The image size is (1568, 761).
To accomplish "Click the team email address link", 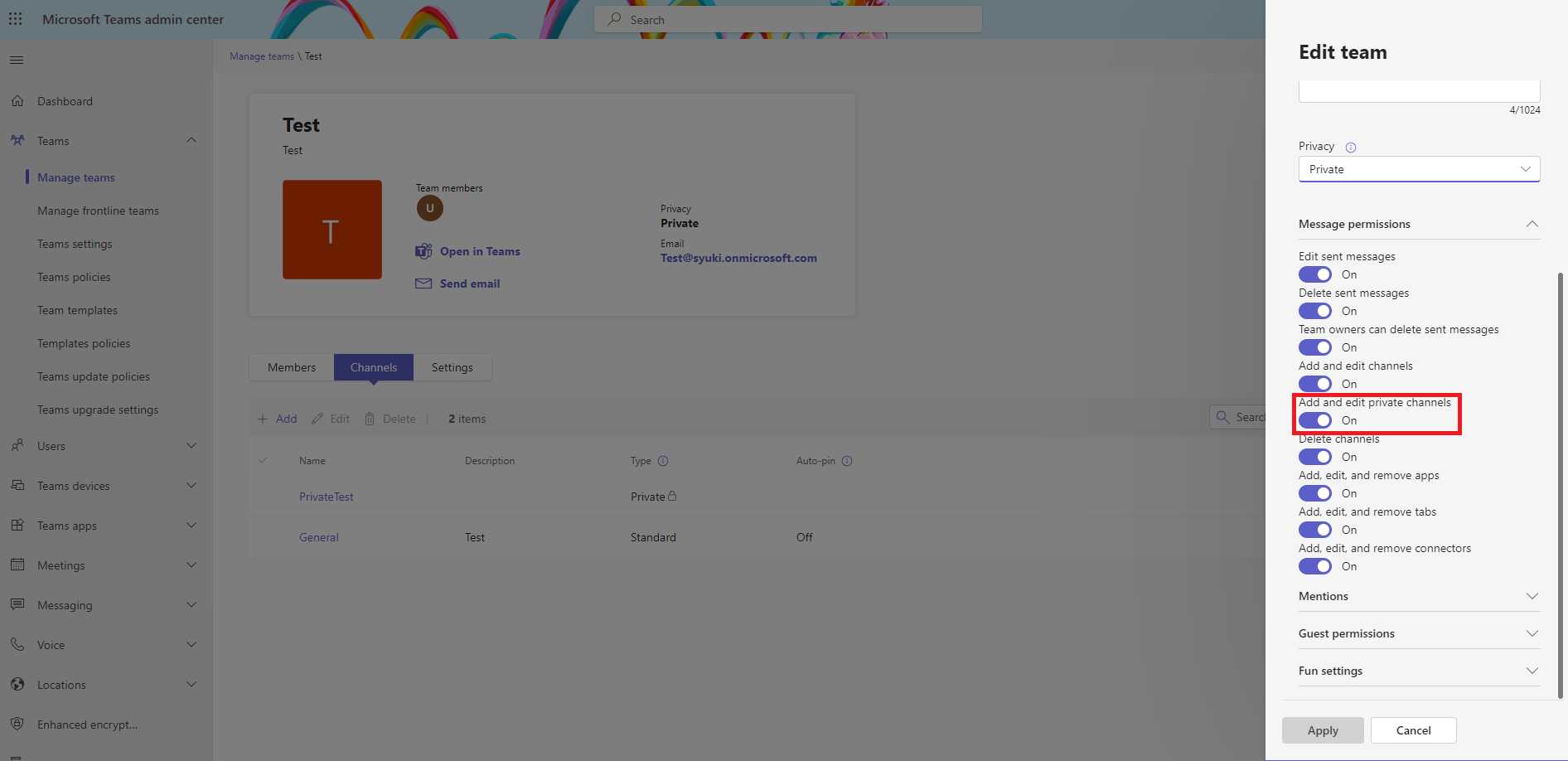I will (738, 258).
